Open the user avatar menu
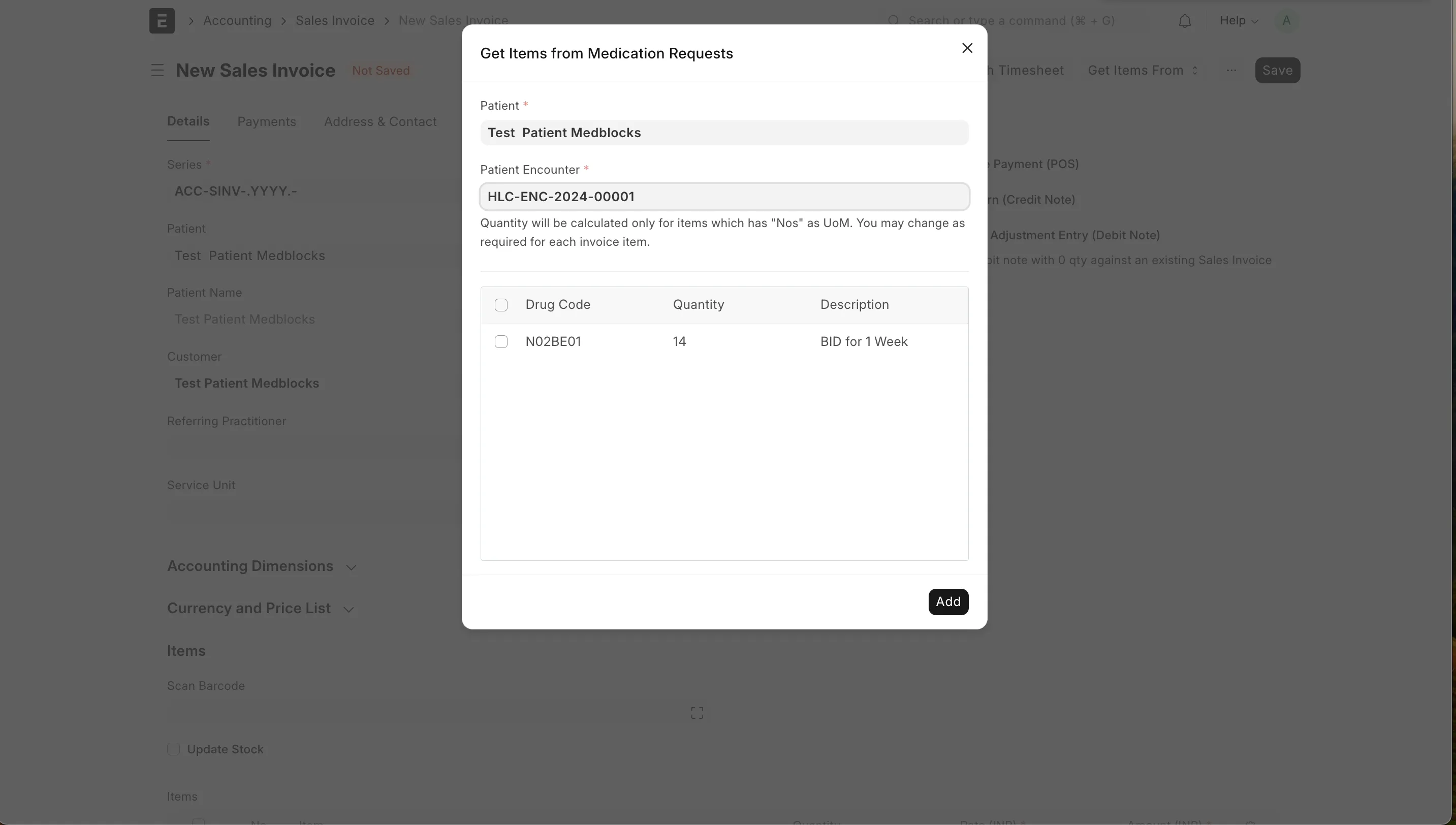This screenshot has height=825, width=1456. coord(1285,20)
